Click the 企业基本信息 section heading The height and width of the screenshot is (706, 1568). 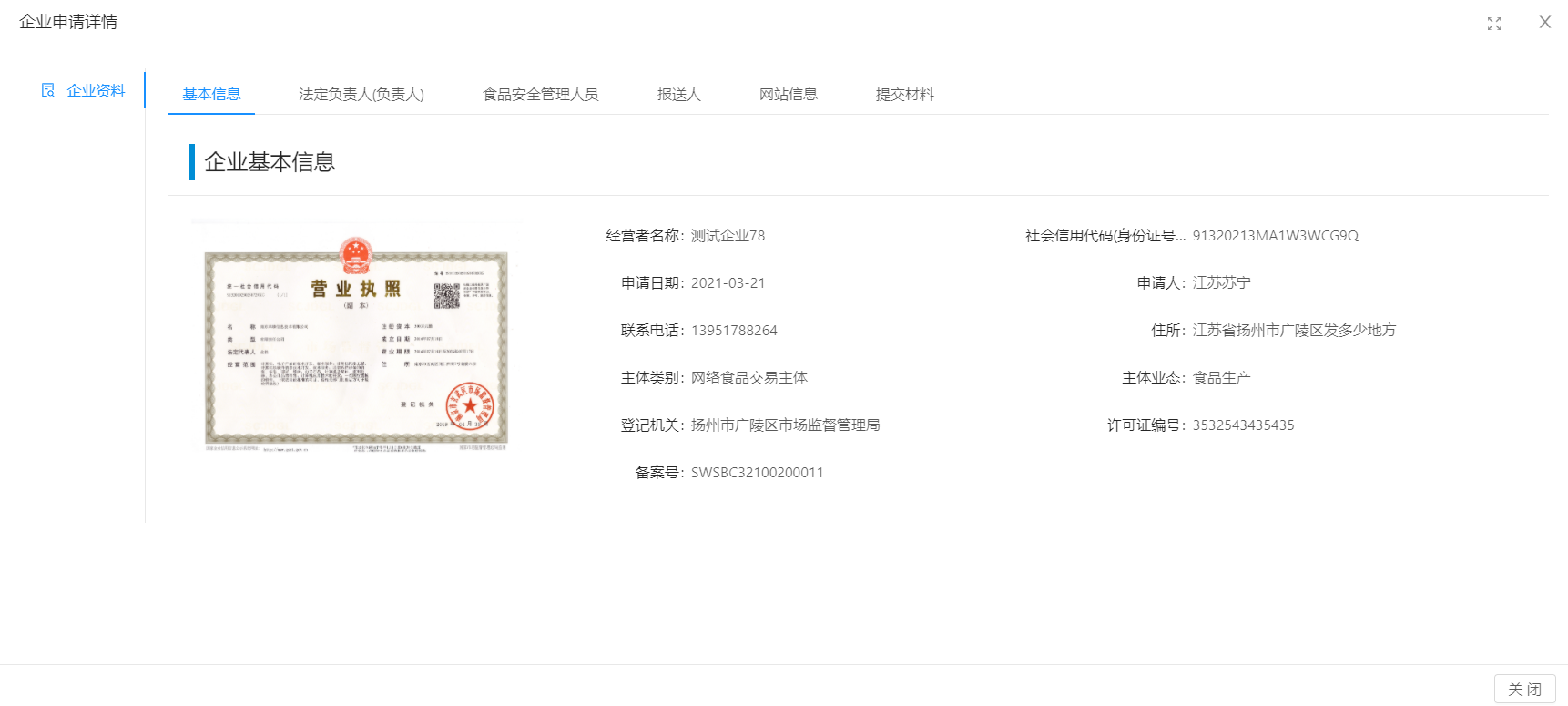(270, 162)
